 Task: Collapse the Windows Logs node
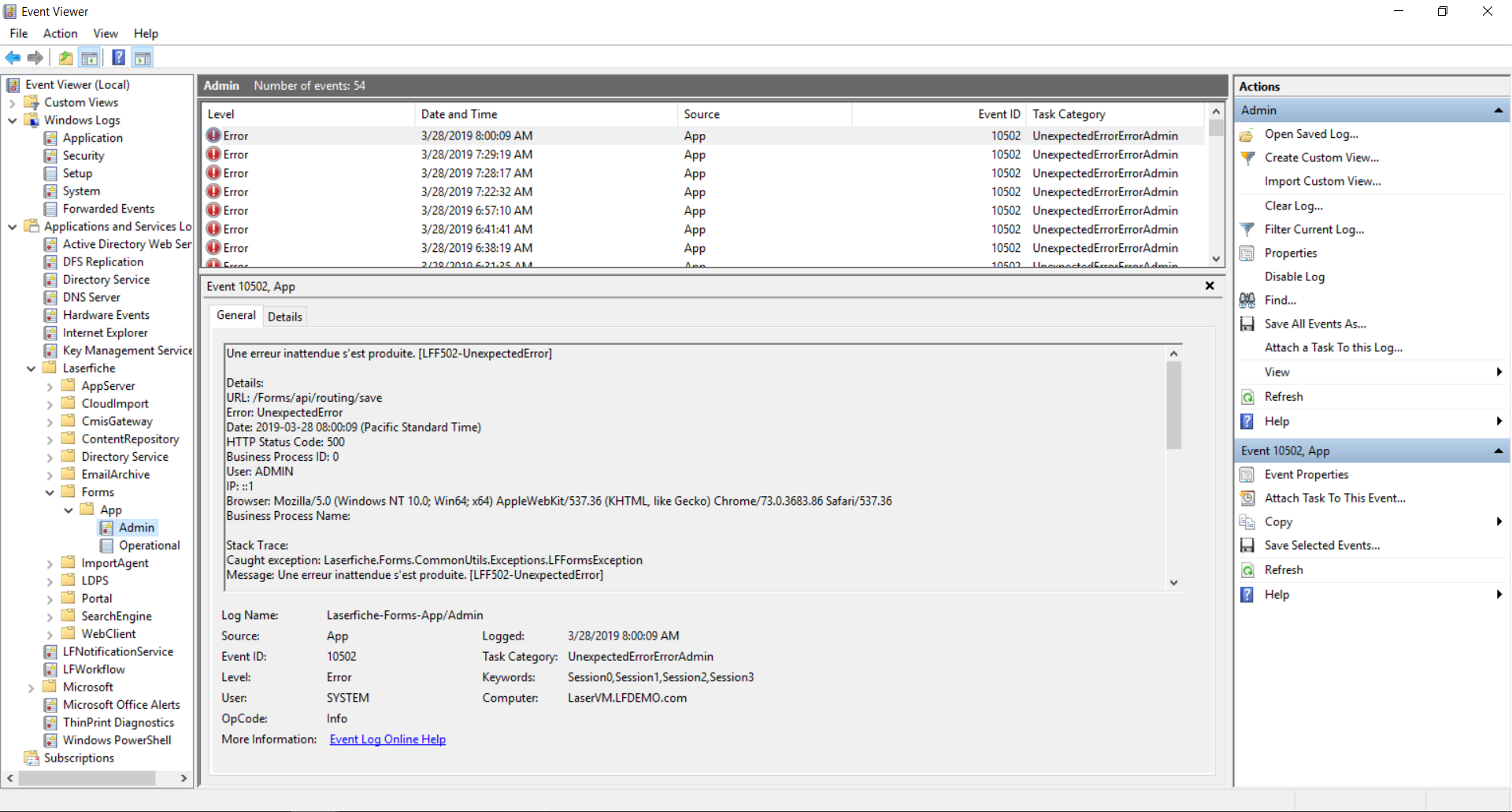click(x=12, y=121)
